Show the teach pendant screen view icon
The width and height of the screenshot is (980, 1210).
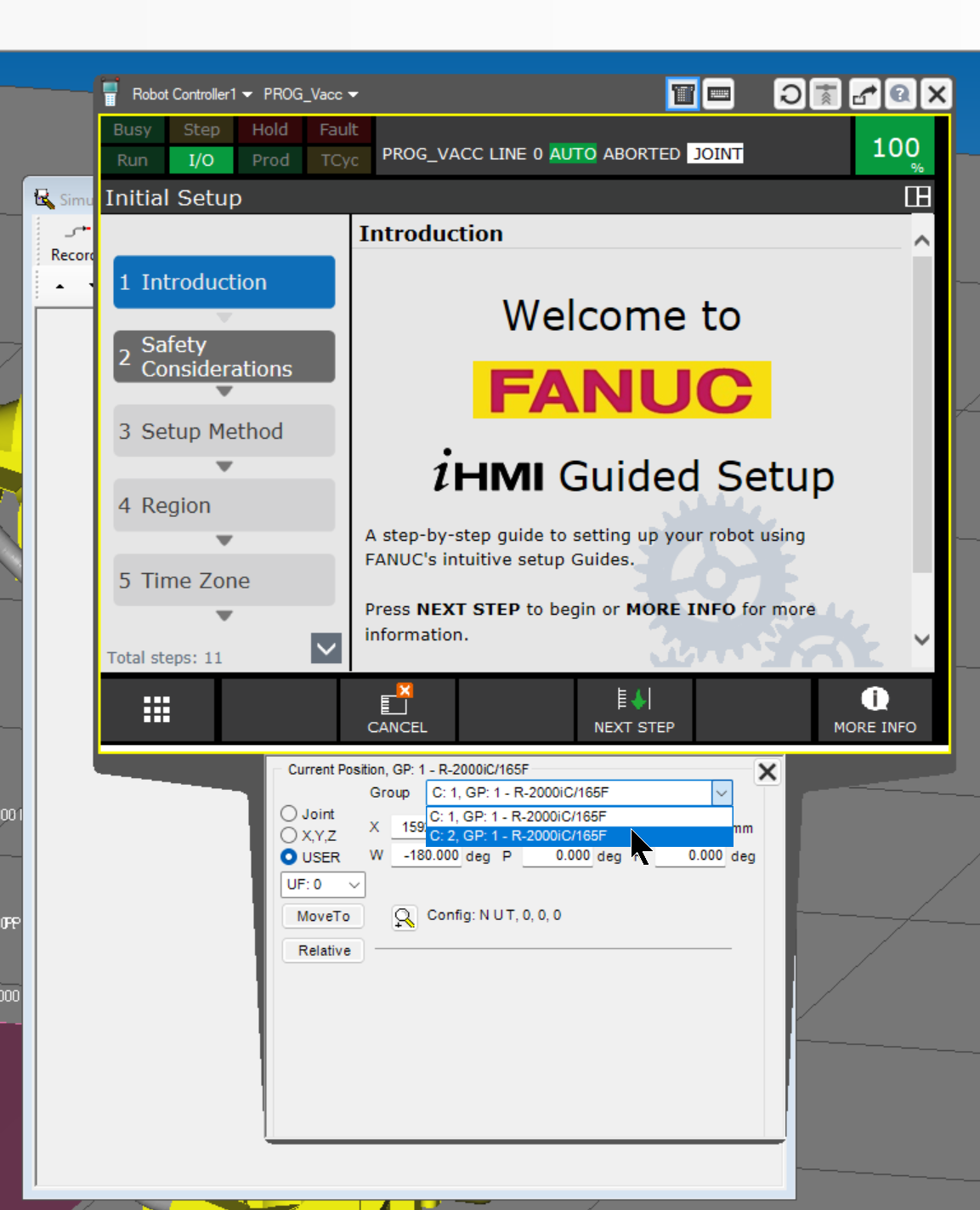coord(683,94)
